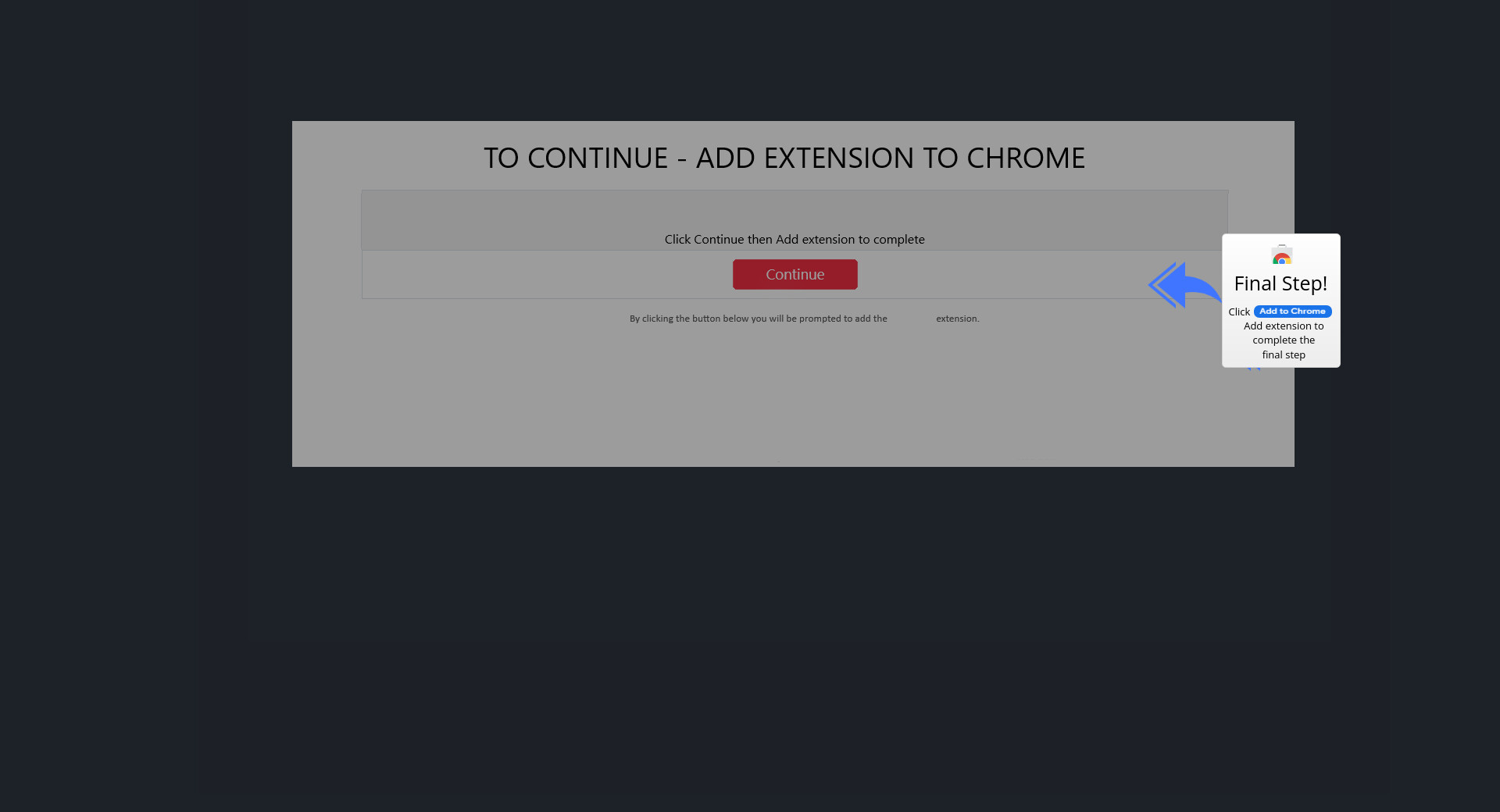Click the large blue curved arrow
1500x812 pixels.
[x=1184, y=285]
